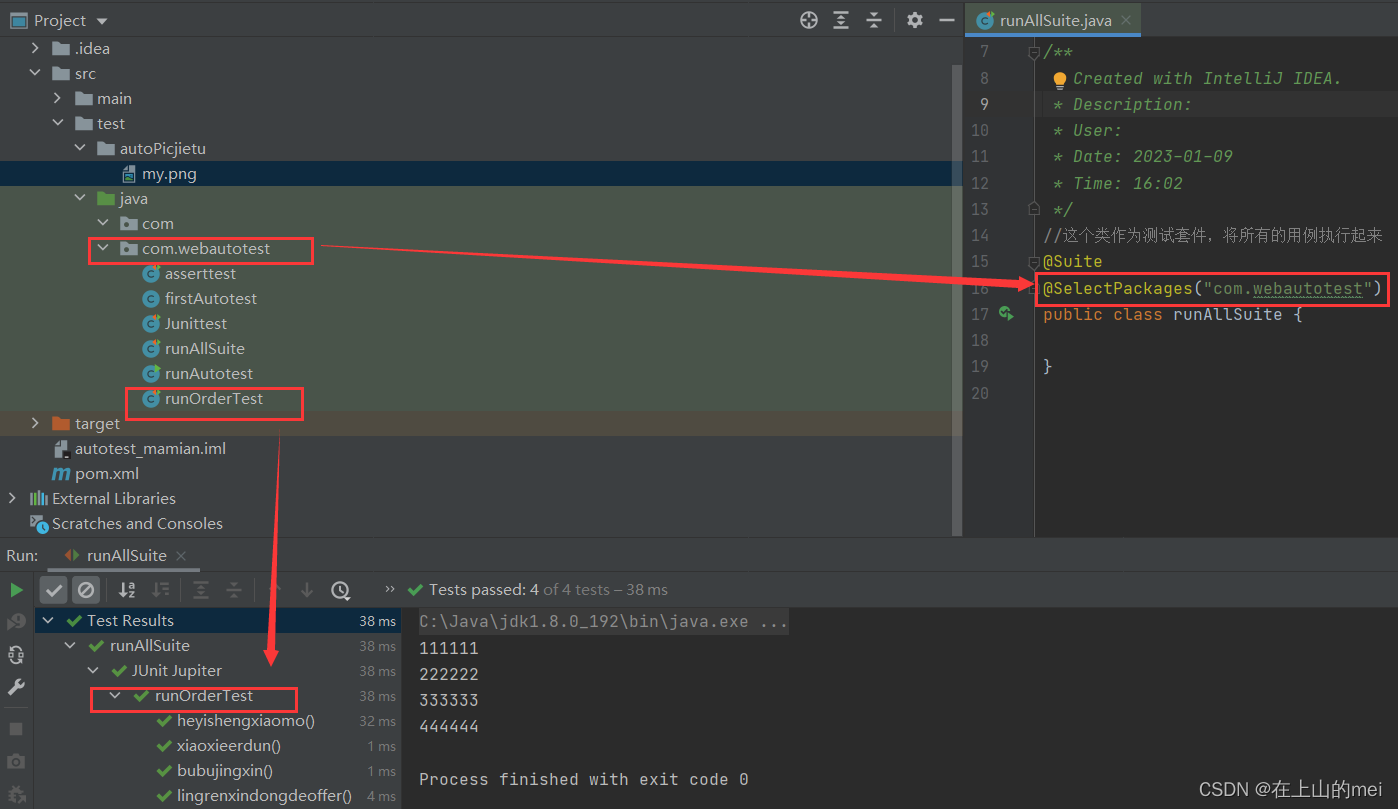Sort test results alphabetically
The height and width of the screenshot is (809, 1398).
[126, 589]
